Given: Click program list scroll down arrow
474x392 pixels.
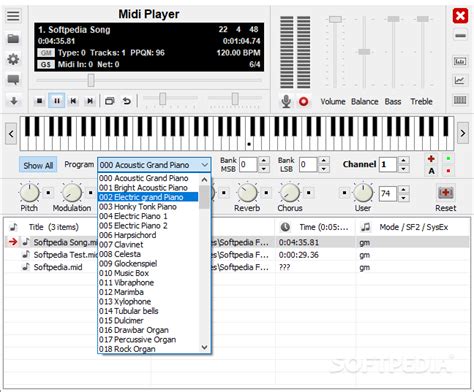Looking at the screenshot, I should (x=204, y=347).
